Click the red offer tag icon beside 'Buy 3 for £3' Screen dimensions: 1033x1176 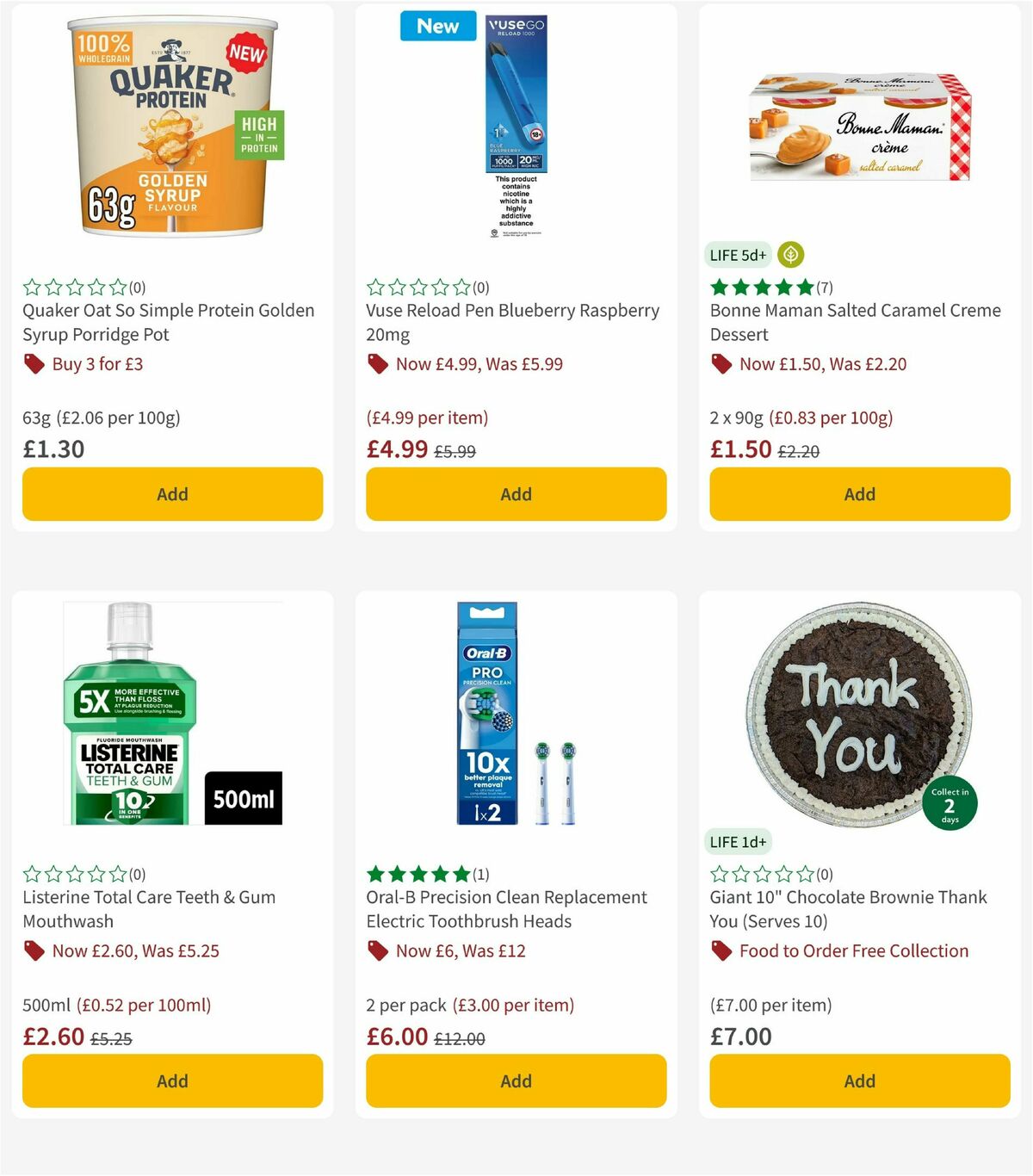(x=34, y=364)
